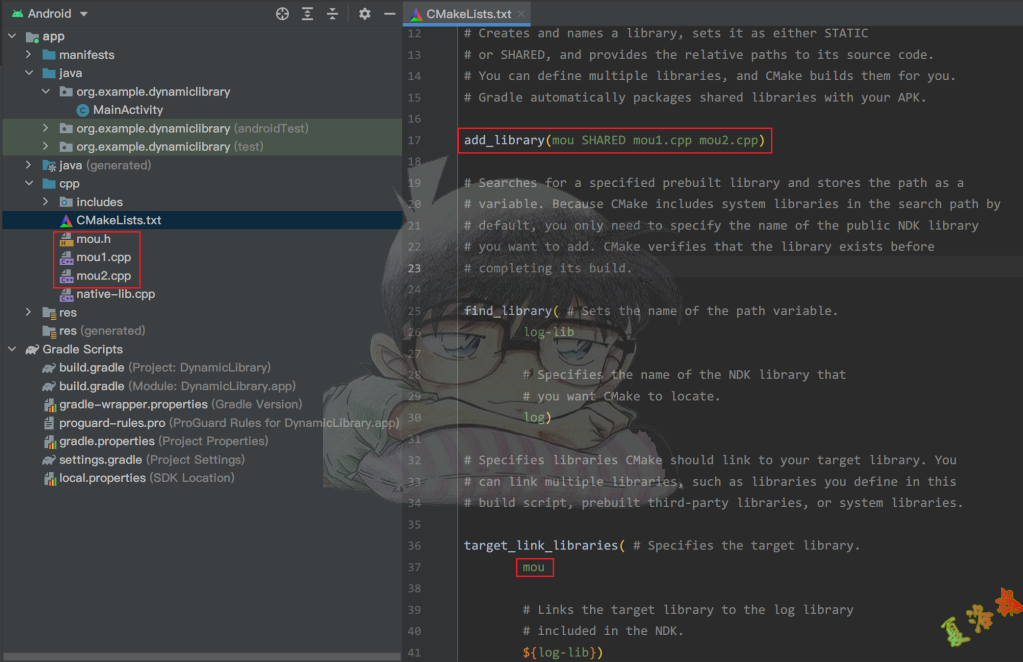Switch to the CMakeLists.txt editor tab
Image resolution: width=1023 pixels, height=662 pixels.
[x=467, y=14]
